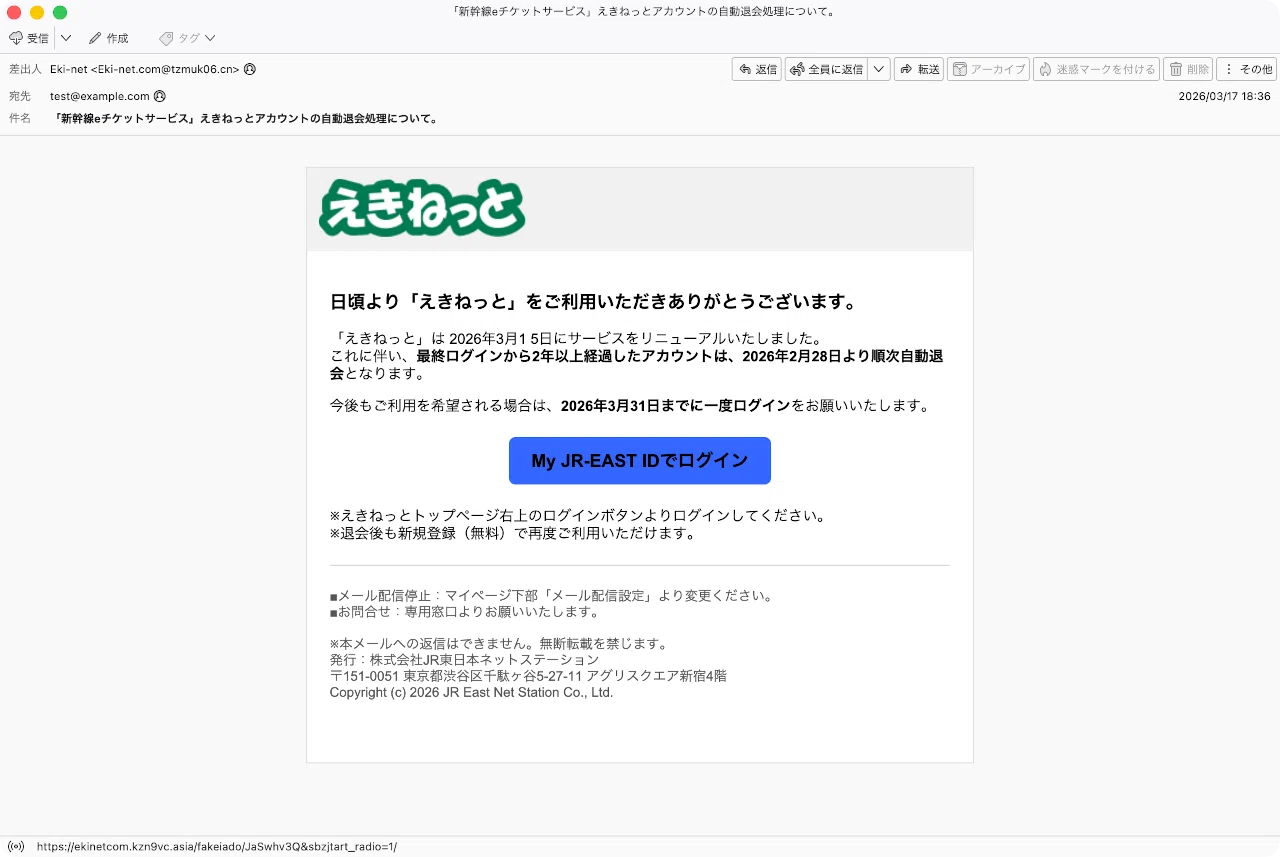Click the Copyright JR East Net Station line

(x=471, y=692)
